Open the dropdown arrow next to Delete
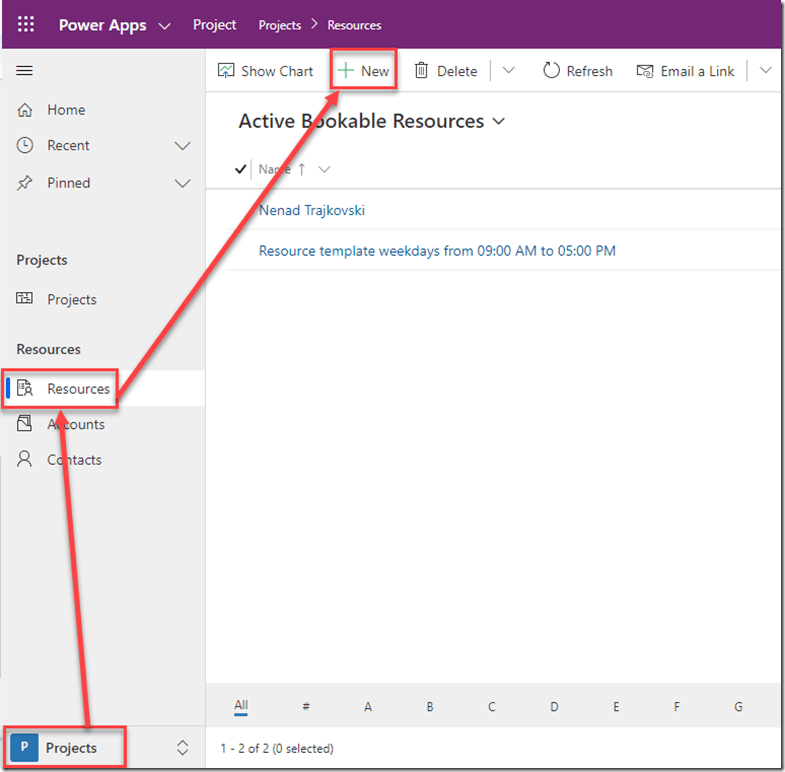Screen dimensions: 785x772 tap(508, 71)
